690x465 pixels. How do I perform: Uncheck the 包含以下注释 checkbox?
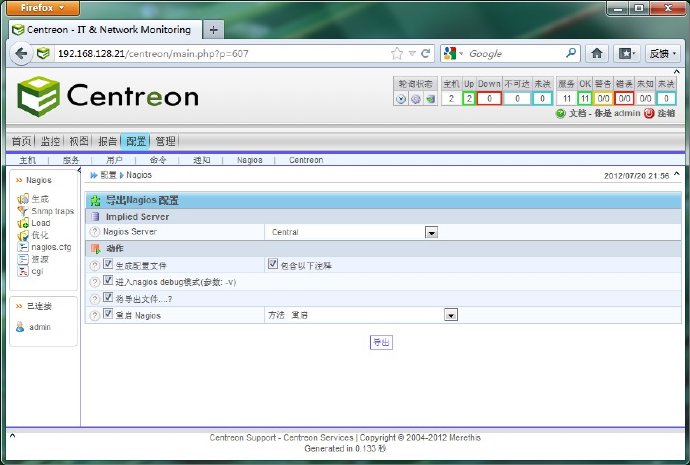pos(273,264)
